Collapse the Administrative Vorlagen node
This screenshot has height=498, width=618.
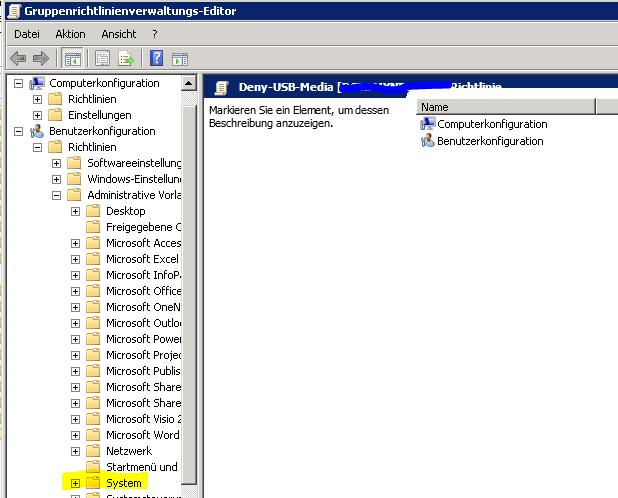[57, 195]
